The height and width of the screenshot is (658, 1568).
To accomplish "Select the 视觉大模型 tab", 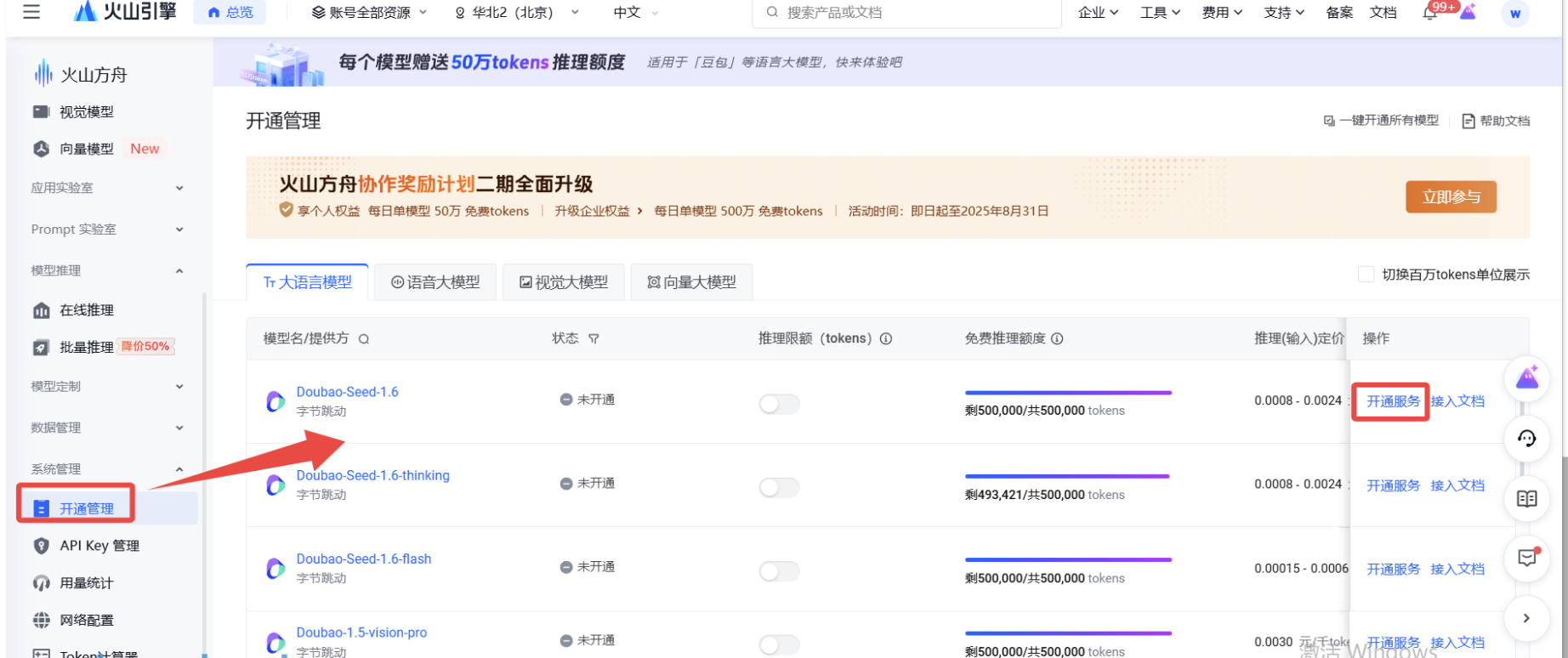I will (563, 282).
